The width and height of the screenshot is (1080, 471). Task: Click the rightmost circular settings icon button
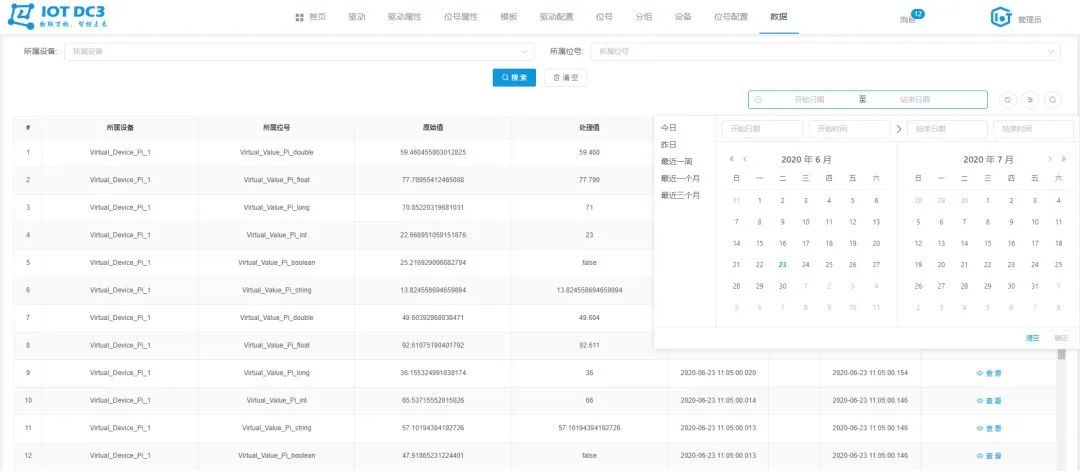[x=1053, y=100]
